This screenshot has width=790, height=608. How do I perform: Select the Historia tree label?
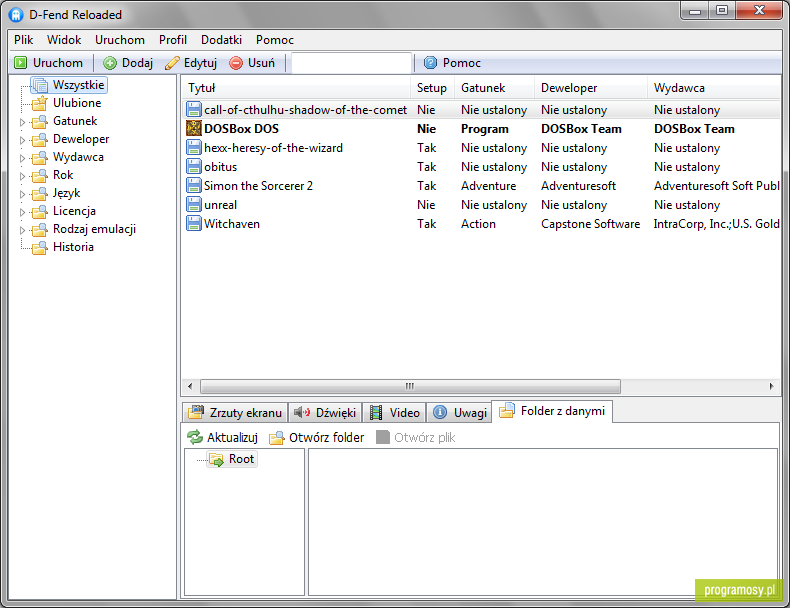coord(74,247)
